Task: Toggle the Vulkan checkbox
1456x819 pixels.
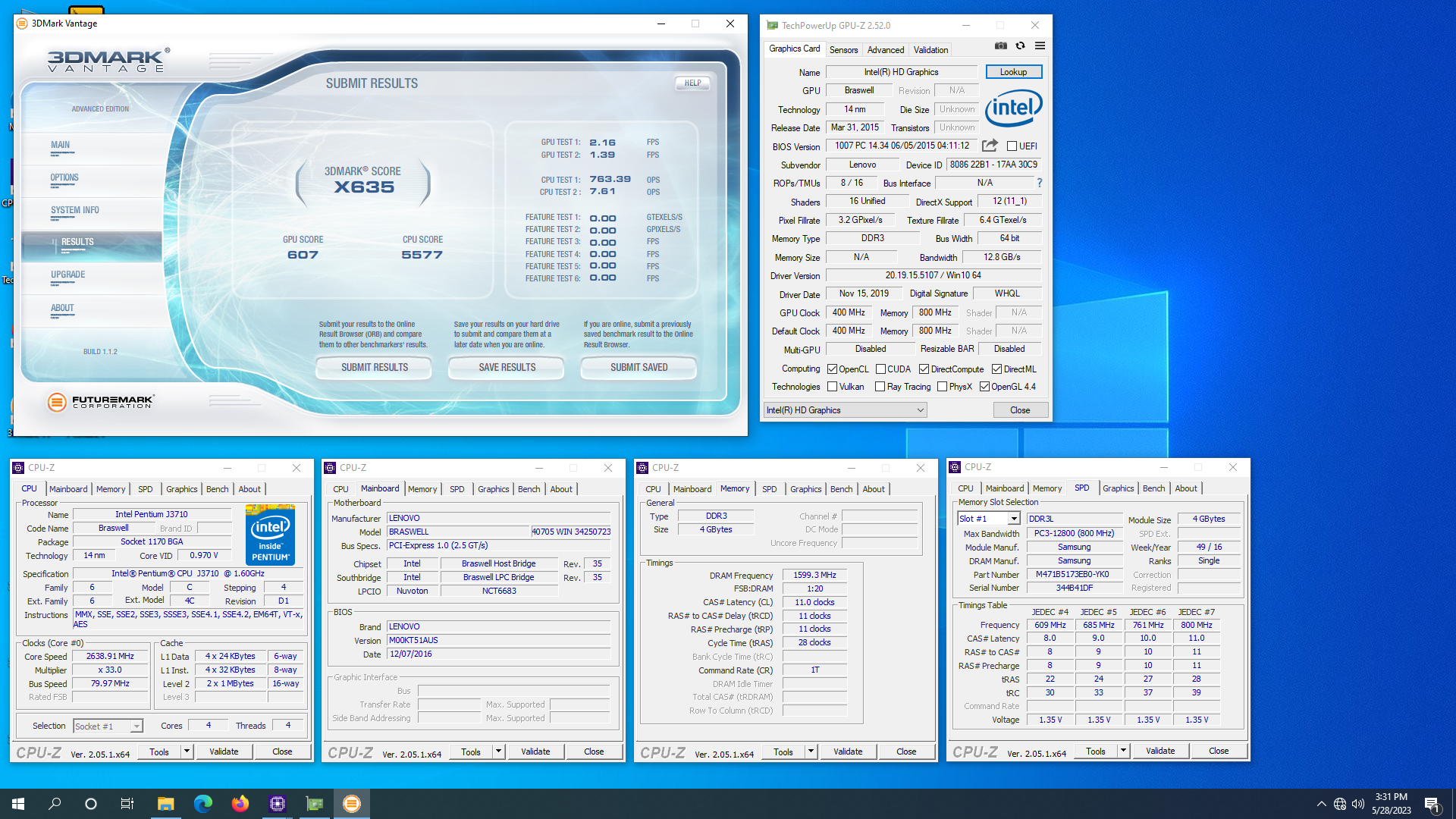Action: [x=832, y=387]
